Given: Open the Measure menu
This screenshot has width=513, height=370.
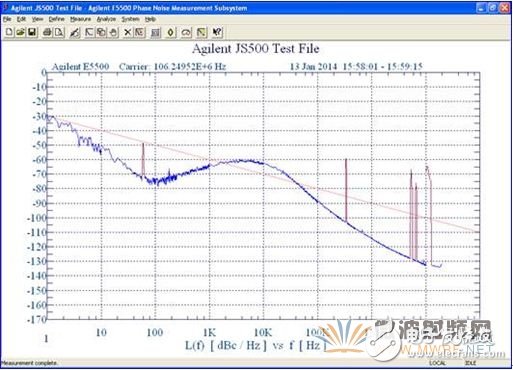Looking at the screenshot, I should [80, 19].
